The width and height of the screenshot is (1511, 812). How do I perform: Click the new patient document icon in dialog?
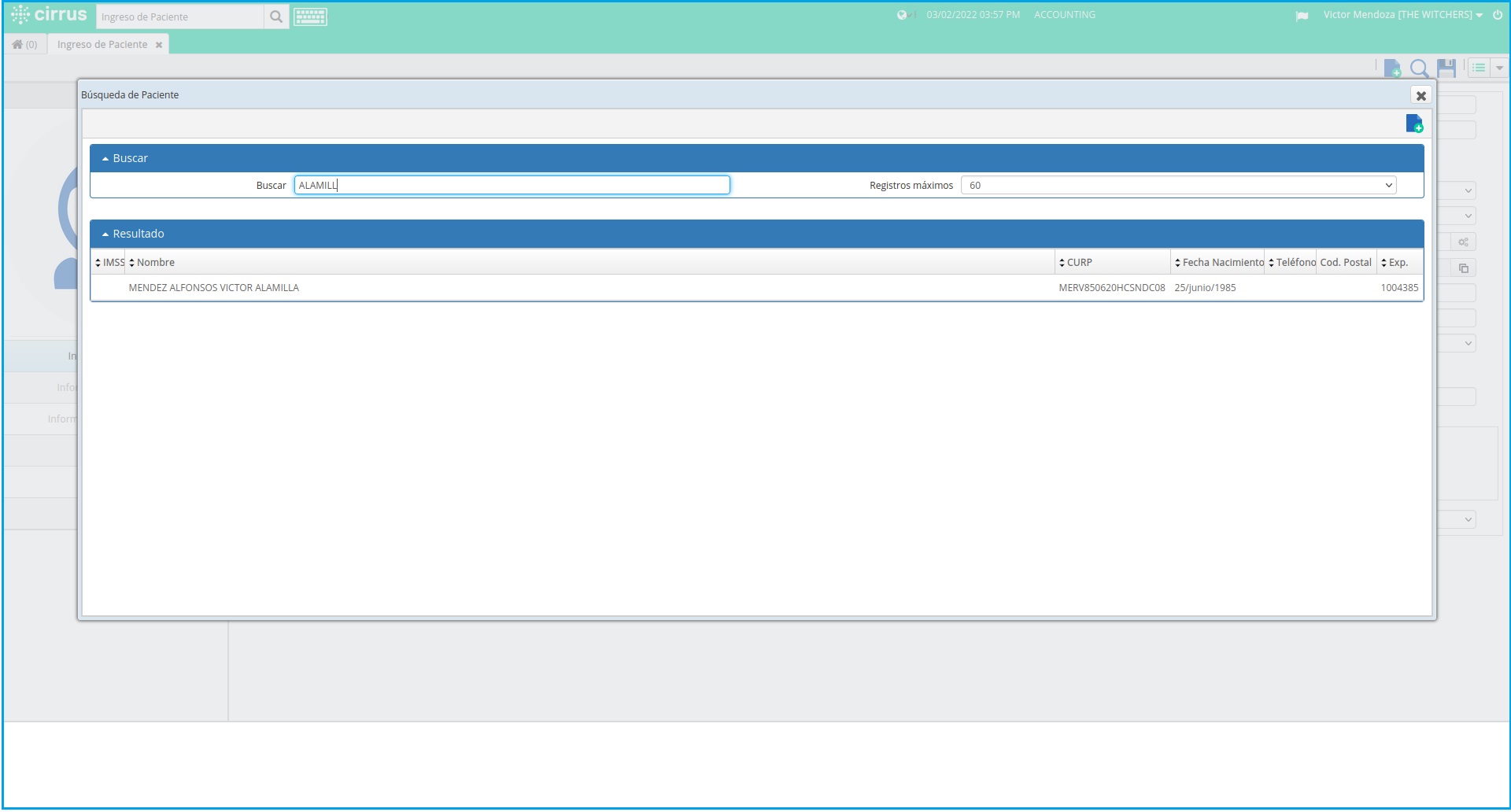pos(1413,124)
